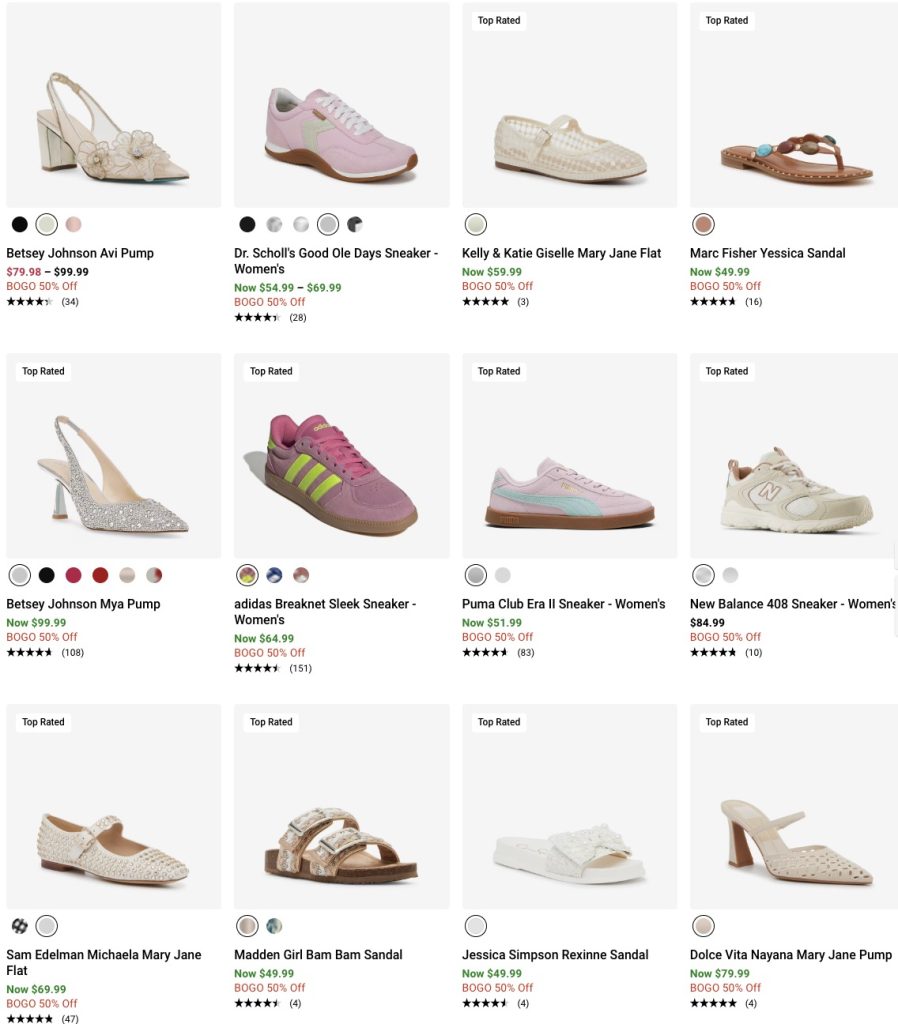Open Dolce Vita Nayana Mary Jane Pump link
Image resolution: width=898 pixels, height=1024 pixels.
coord(790,955)
